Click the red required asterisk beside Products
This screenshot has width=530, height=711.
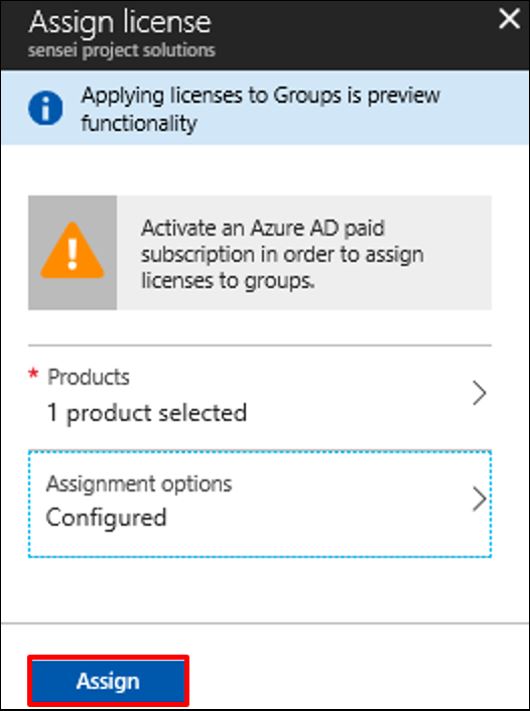33,374
